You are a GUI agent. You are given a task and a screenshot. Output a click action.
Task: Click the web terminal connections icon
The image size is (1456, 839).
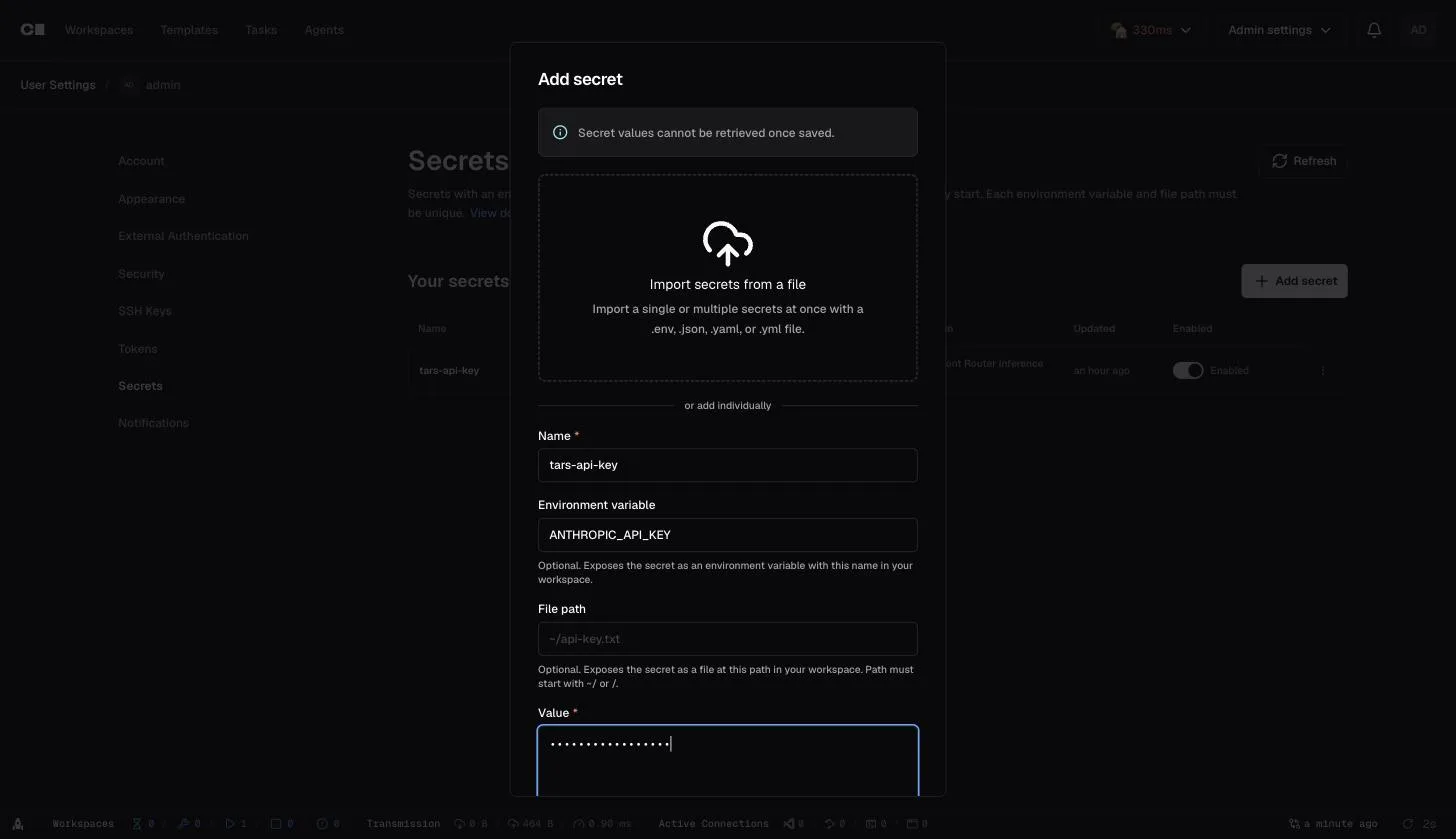[870, 824]
